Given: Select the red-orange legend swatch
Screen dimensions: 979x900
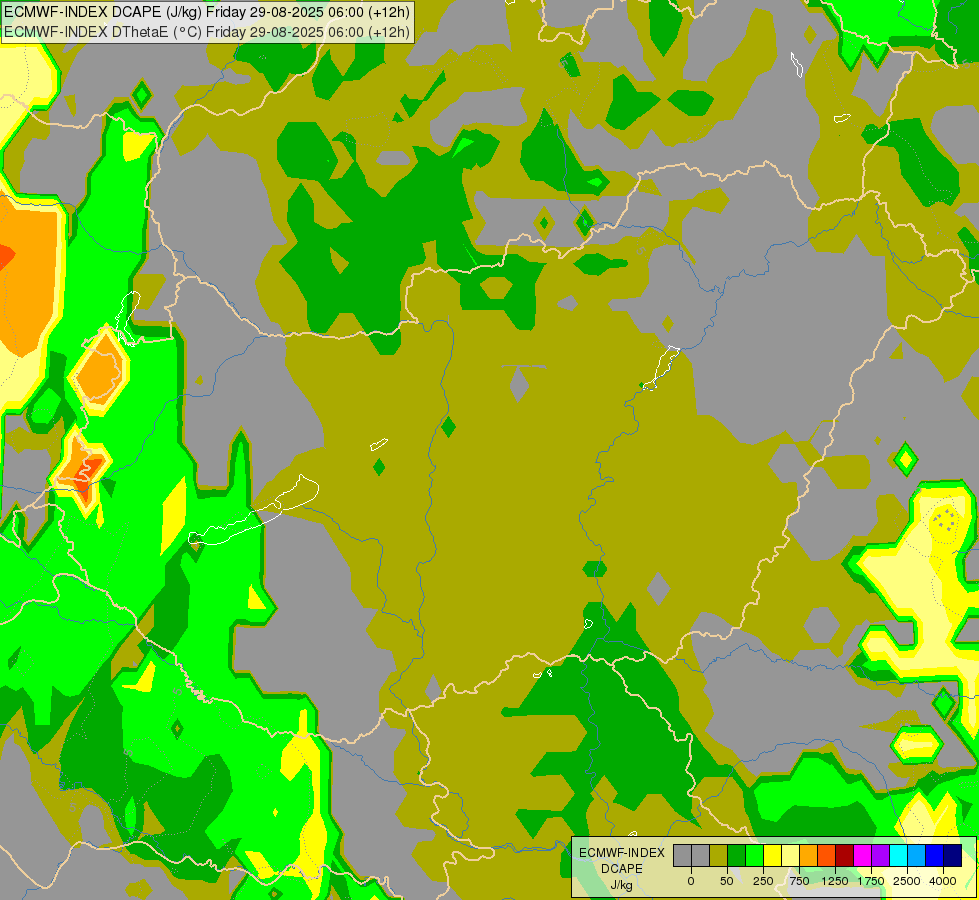Looking at the screenshot, I should click(827, 855).
